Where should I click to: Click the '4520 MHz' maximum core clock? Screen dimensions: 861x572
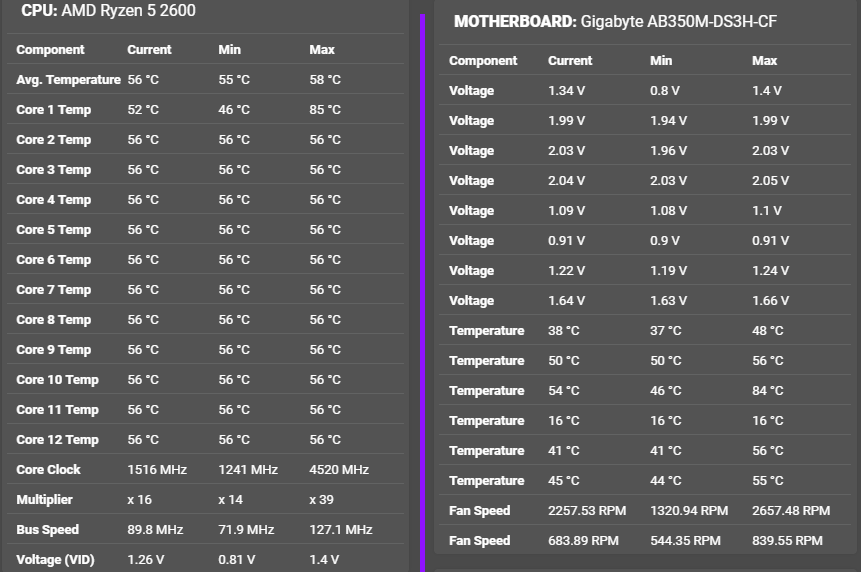point(339,469)
